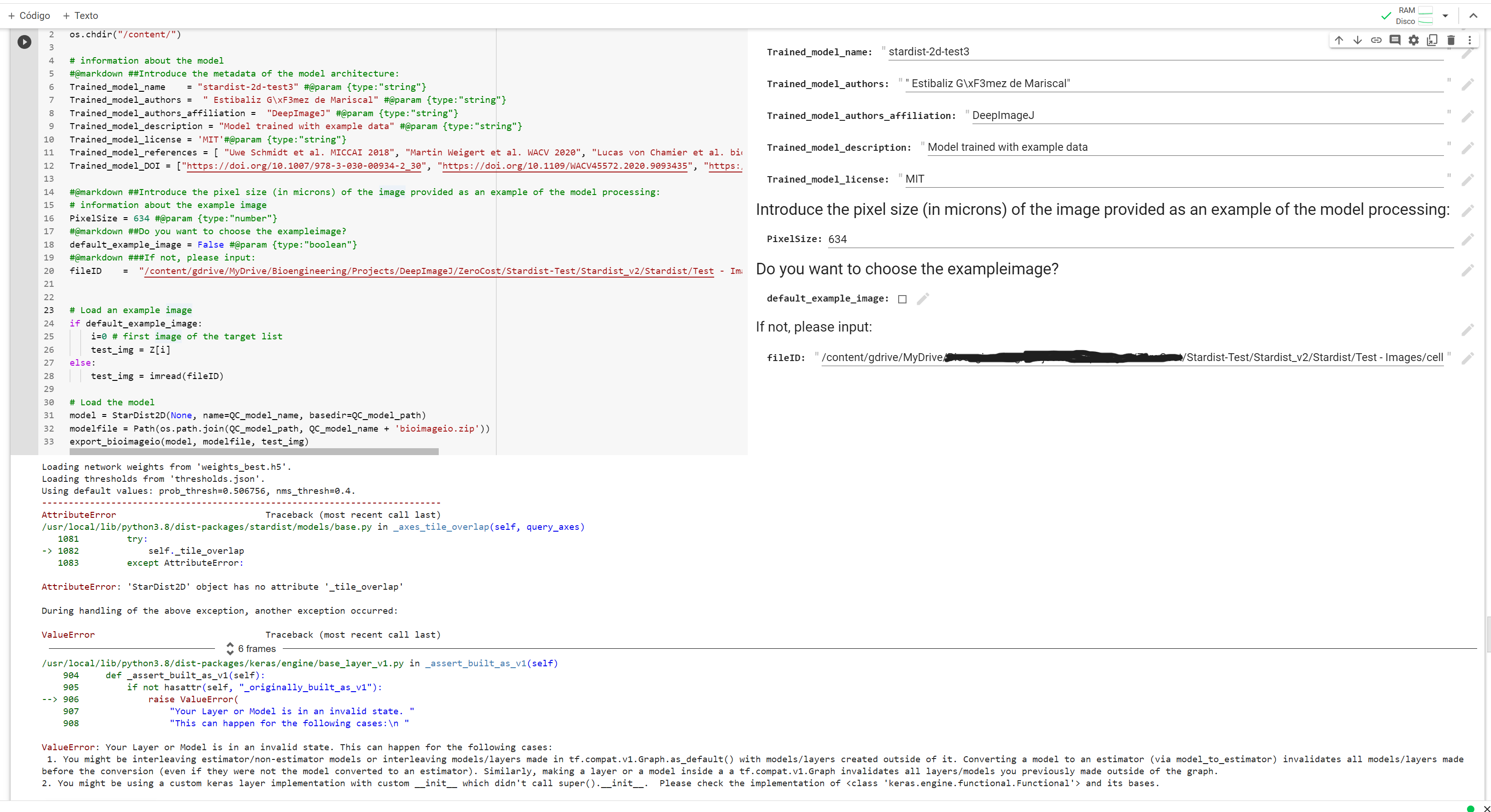Viewport: 1491px width, 812px height.
Task: Open the editor settings gear
Action: coord(1413,40)
